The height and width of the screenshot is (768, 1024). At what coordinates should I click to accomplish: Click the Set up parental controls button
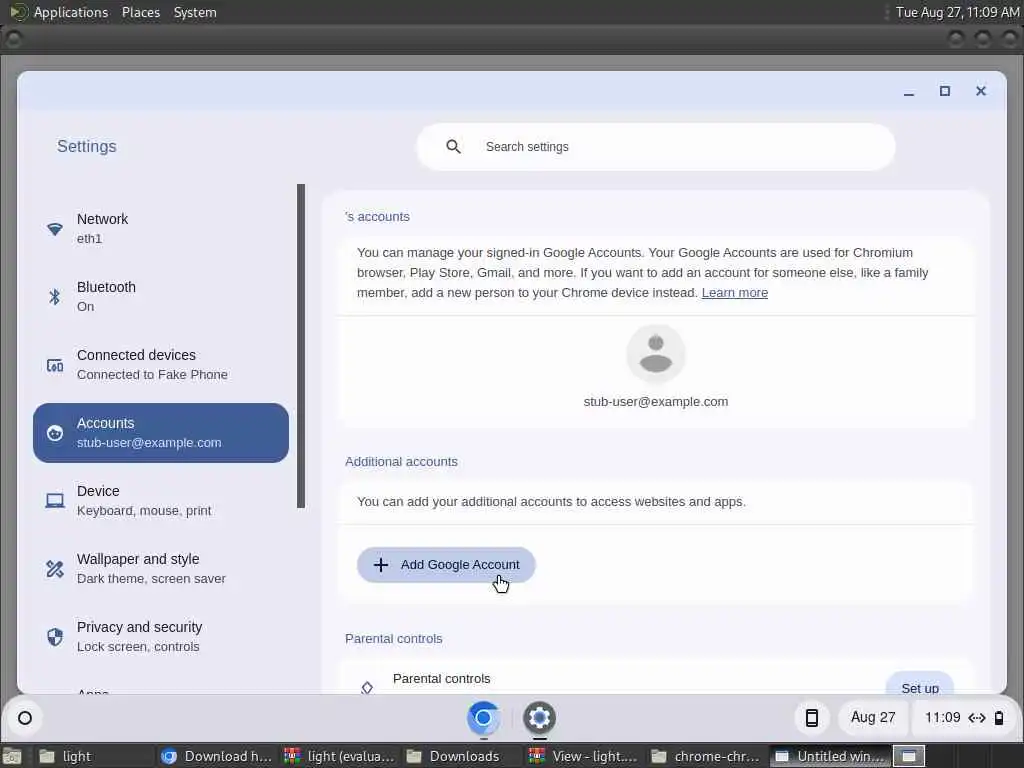pos(920,685)
